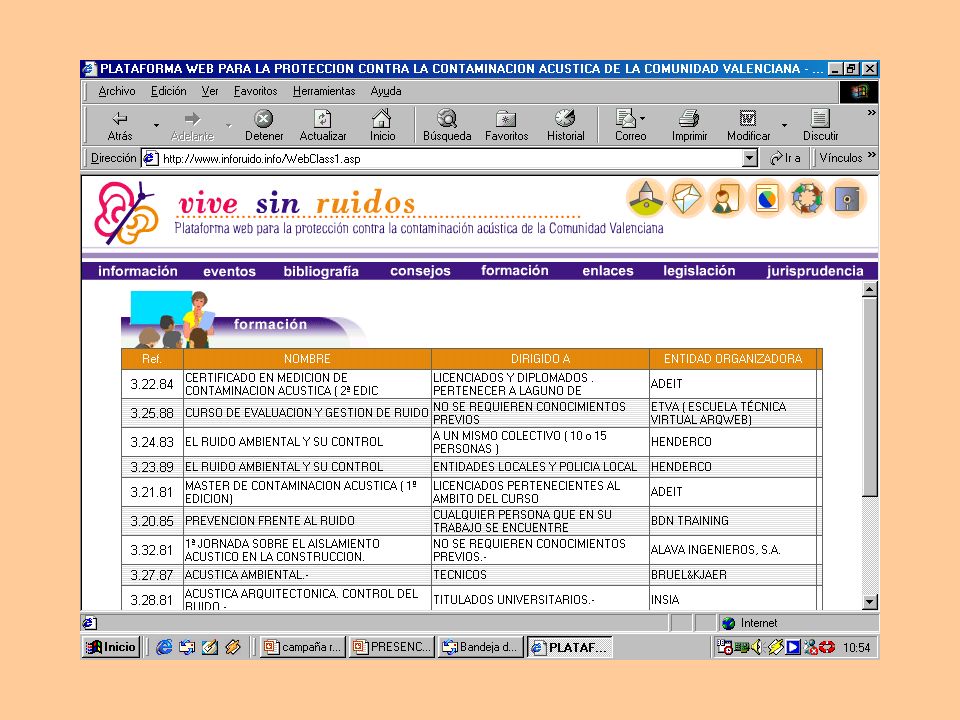Click the Ir a go button
The width and height of the screenshot is (960, 720).
[x=786, y=158]
